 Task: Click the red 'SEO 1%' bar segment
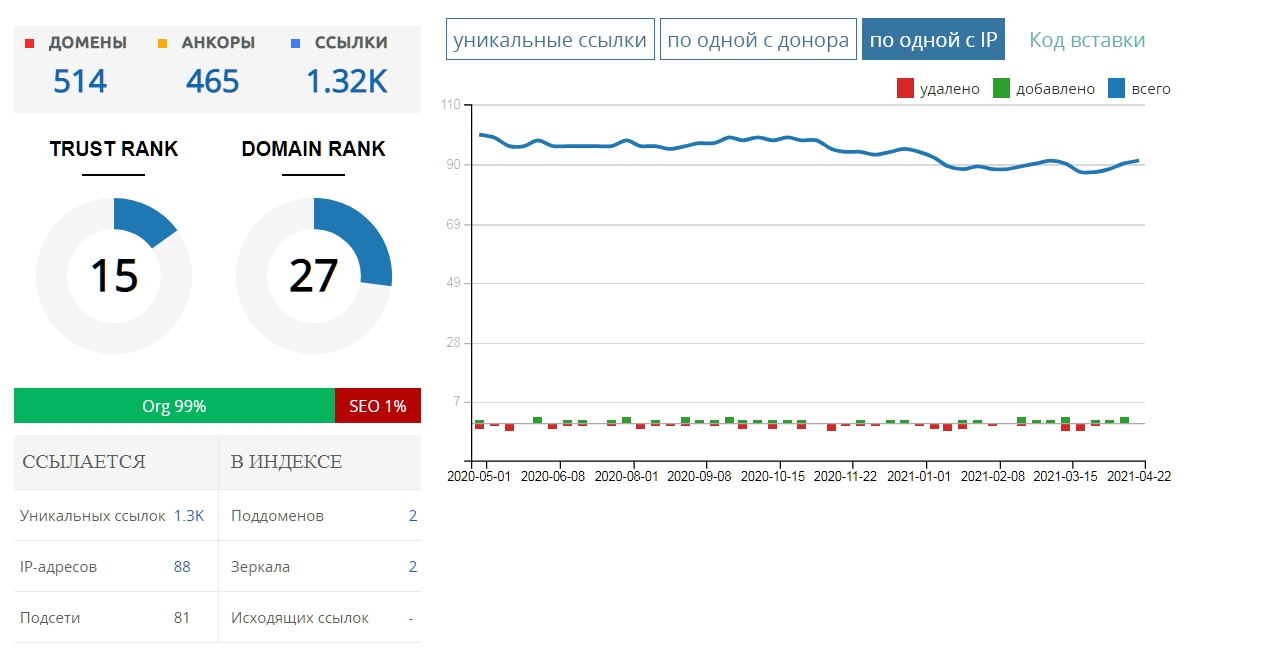(378, 406)
